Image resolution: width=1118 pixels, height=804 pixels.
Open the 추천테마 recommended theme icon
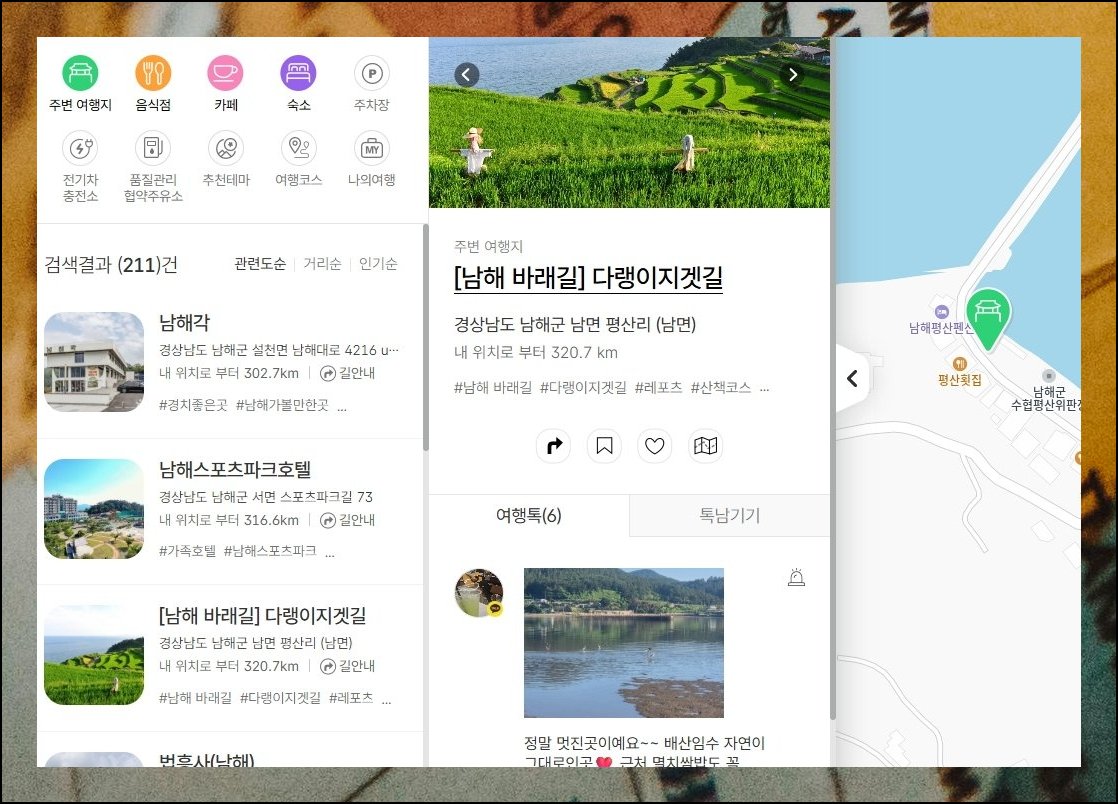coord(226,148)
